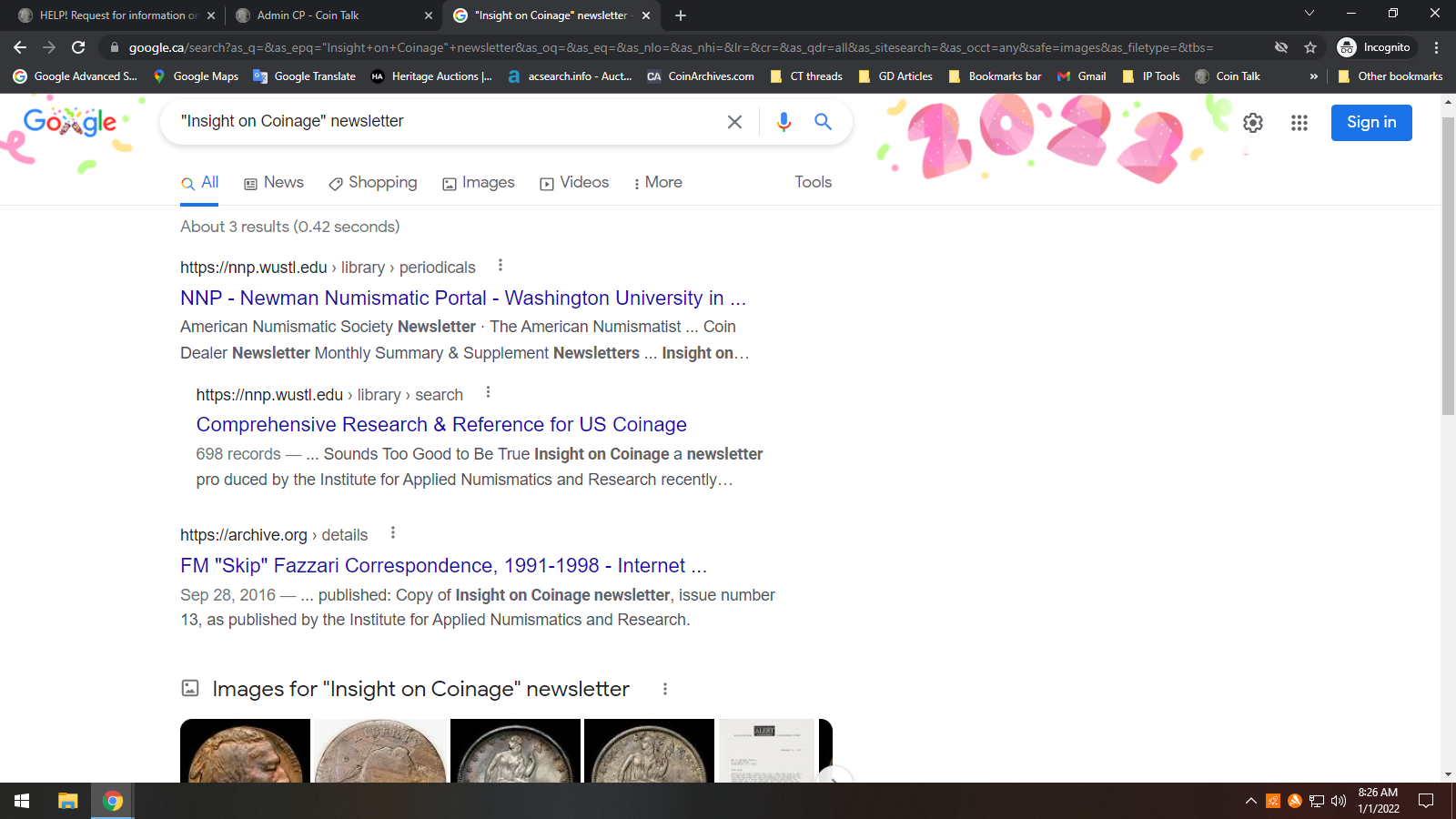Open the FM "Skip" Fazzari Correspondence result

(x=443, y=566)
